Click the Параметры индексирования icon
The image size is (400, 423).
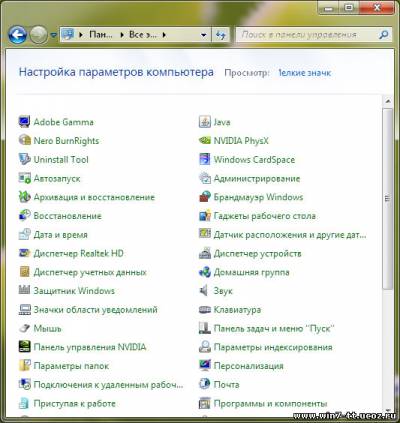205,347
